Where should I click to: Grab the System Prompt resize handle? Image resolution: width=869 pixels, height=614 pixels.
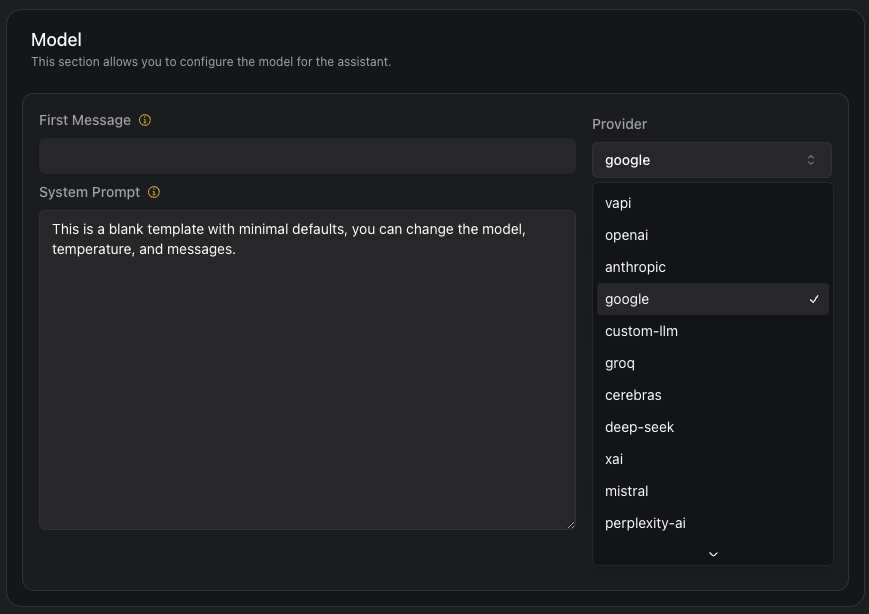[570, 524]
